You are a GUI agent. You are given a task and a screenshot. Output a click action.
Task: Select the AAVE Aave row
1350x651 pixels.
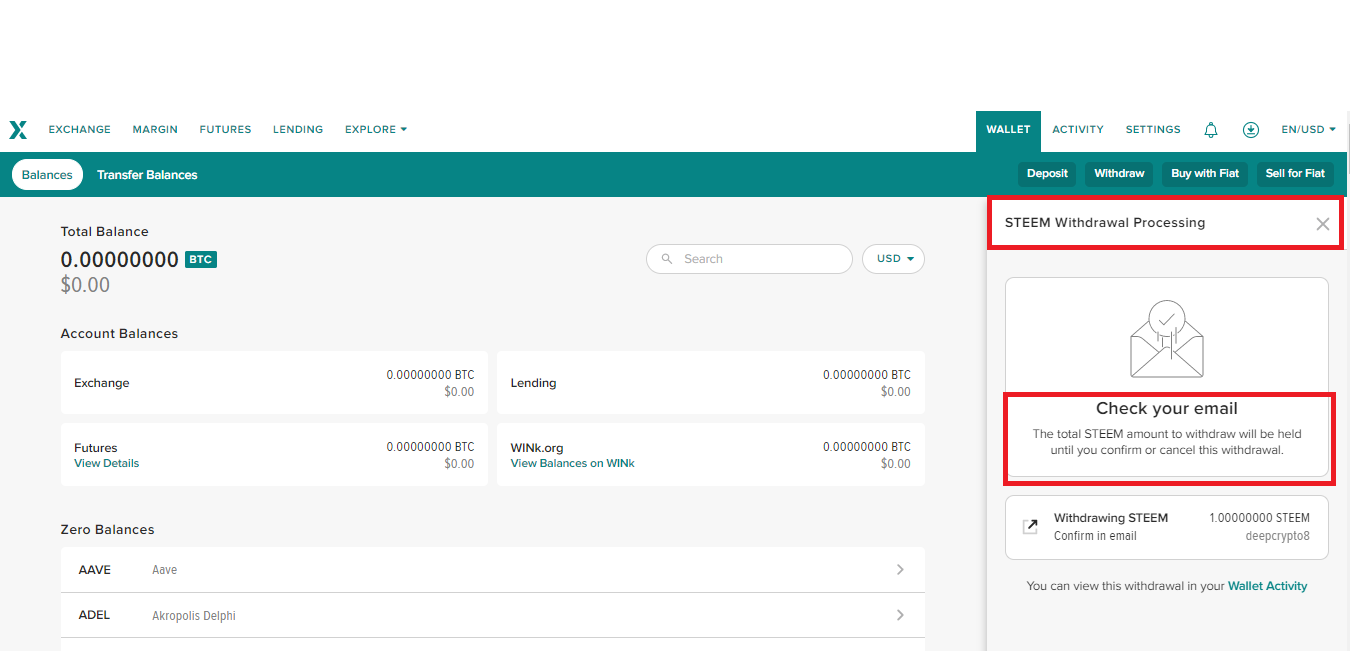[492, 569]
